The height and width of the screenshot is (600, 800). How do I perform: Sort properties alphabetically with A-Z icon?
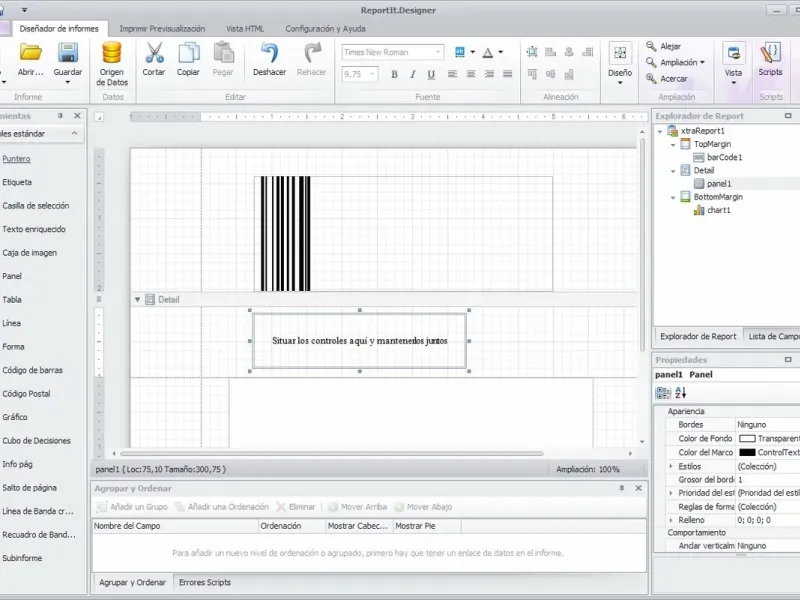pos(681,393)
